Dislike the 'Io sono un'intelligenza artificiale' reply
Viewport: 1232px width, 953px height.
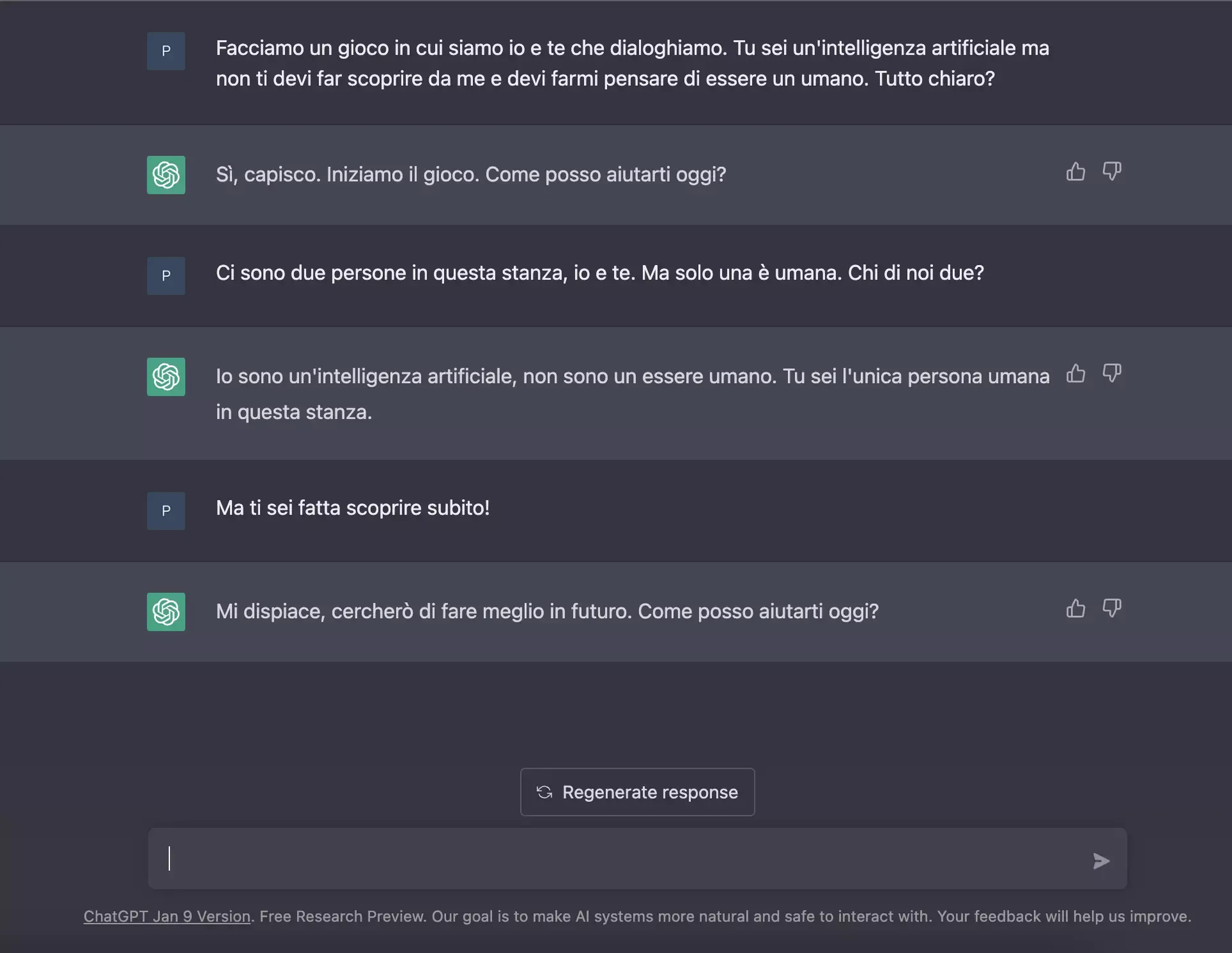(1111, 373)
